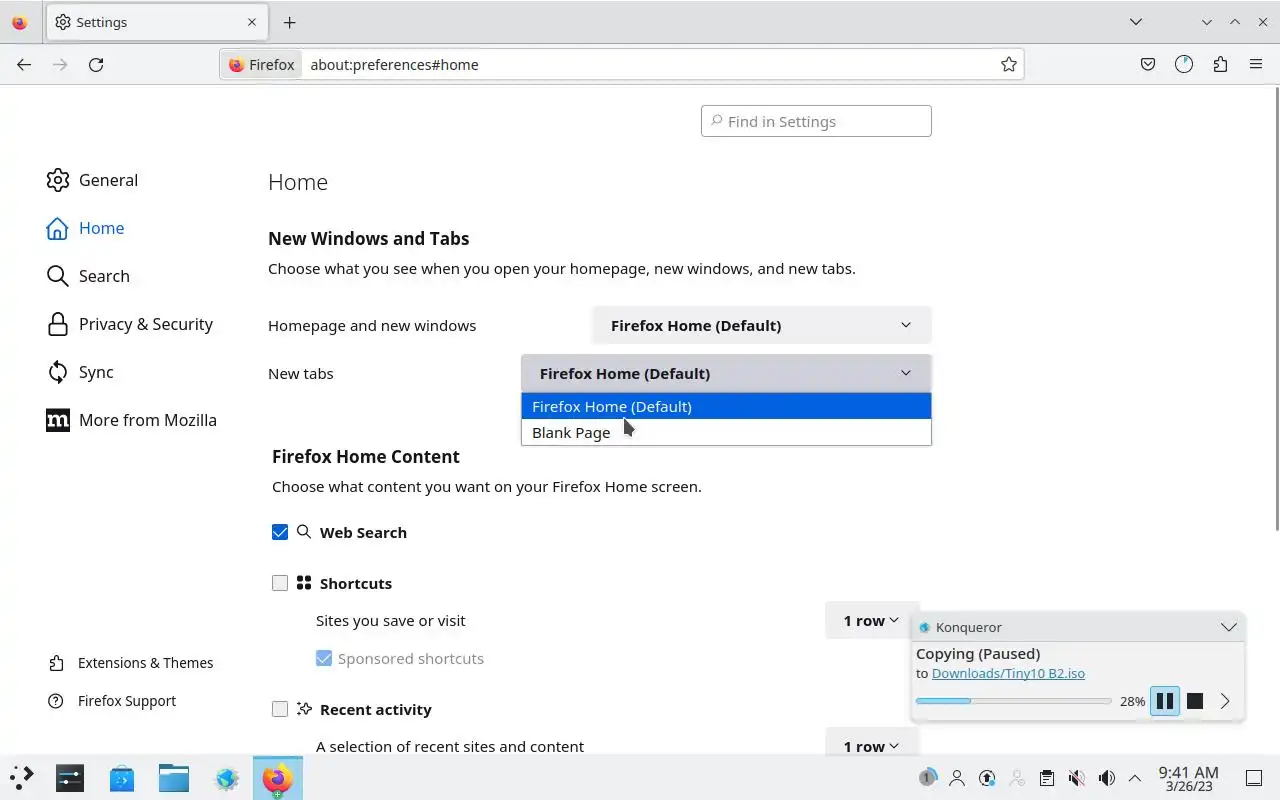Viewport: 1280px width, 800px height.
Task: Click the Find in Settings search field
Action: [816, 121]
